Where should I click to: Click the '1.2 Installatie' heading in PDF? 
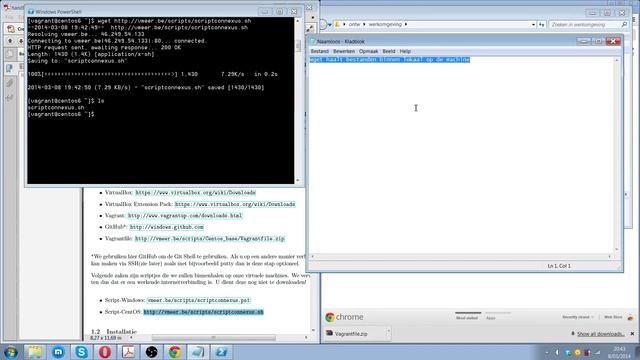(x=114, y=331)
